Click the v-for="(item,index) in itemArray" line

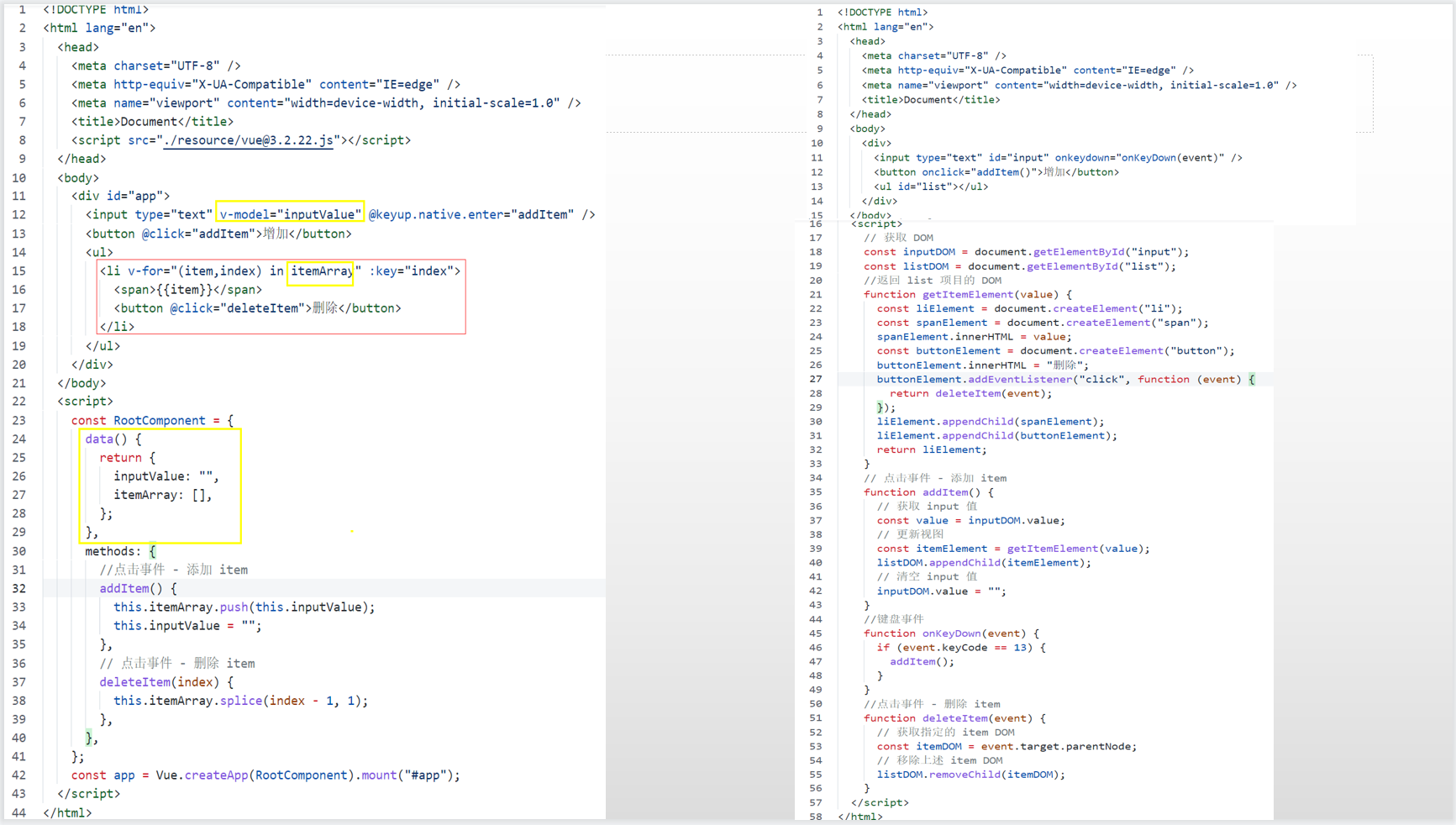tap(280, 271)
